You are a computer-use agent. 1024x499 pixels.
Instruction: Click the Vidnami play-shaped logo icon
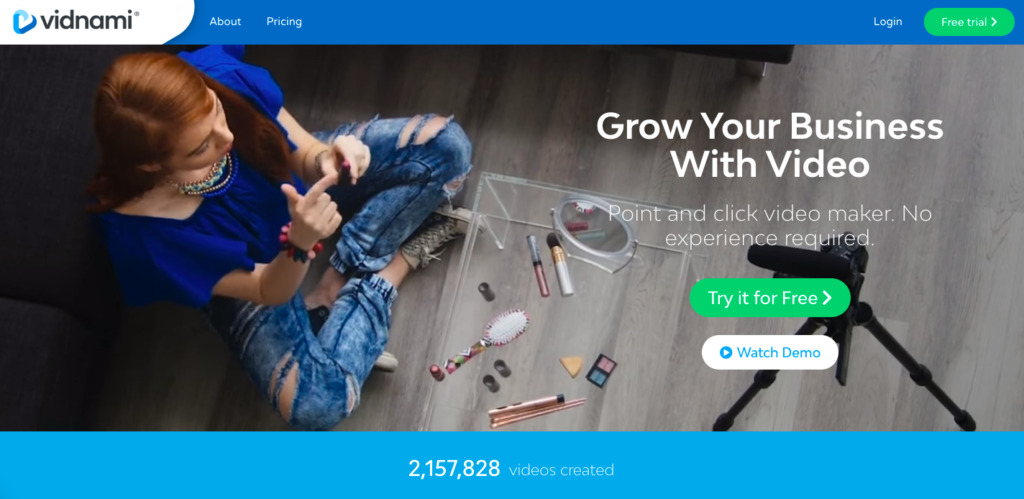24,22
